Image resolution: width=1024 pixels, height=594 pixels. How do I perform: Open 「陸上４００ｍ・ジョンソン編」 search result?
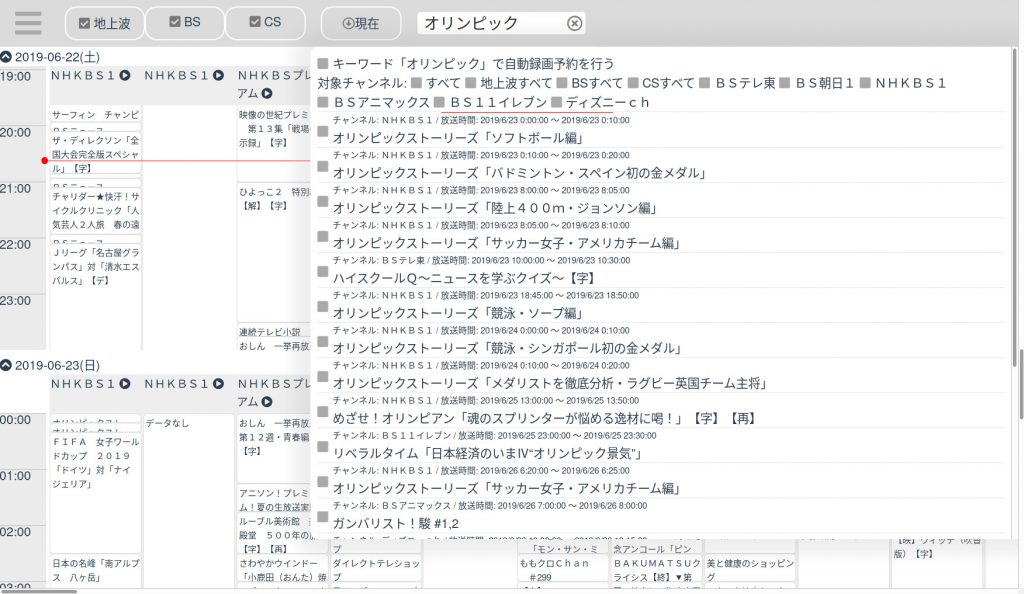pos(495,208)
